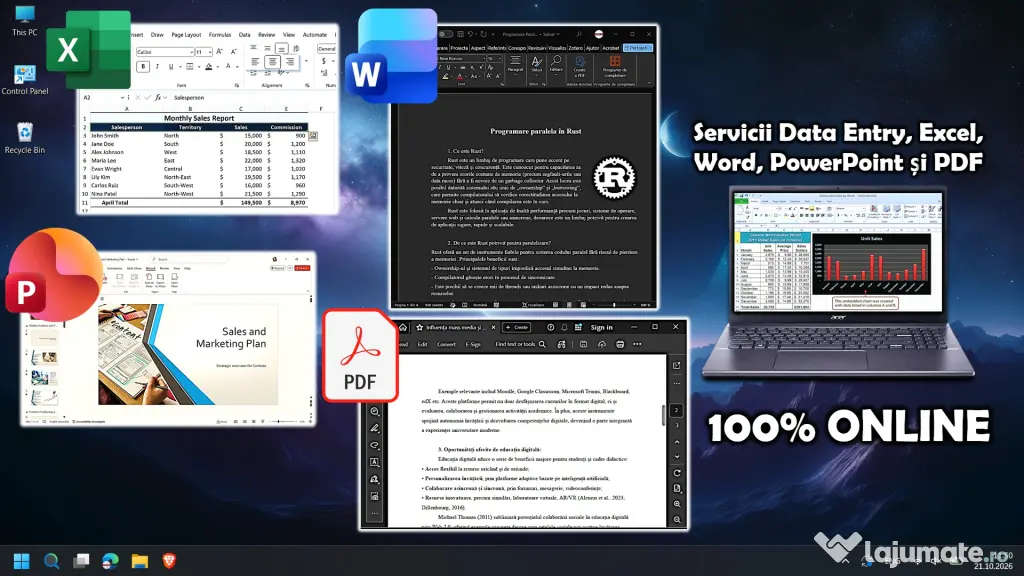
Task: Open Page Layout tab in Excel
Action: point(186,35)
